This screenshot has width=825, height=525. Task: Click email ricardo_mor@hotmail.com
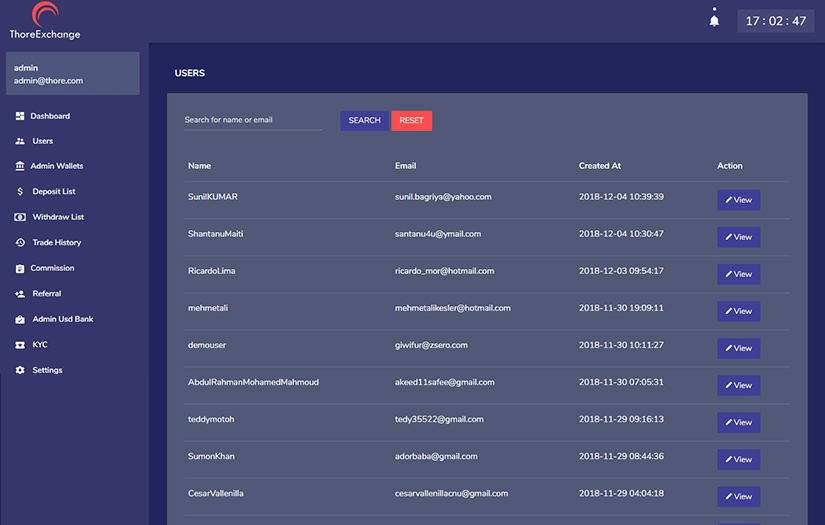click(x=445, y=271)
